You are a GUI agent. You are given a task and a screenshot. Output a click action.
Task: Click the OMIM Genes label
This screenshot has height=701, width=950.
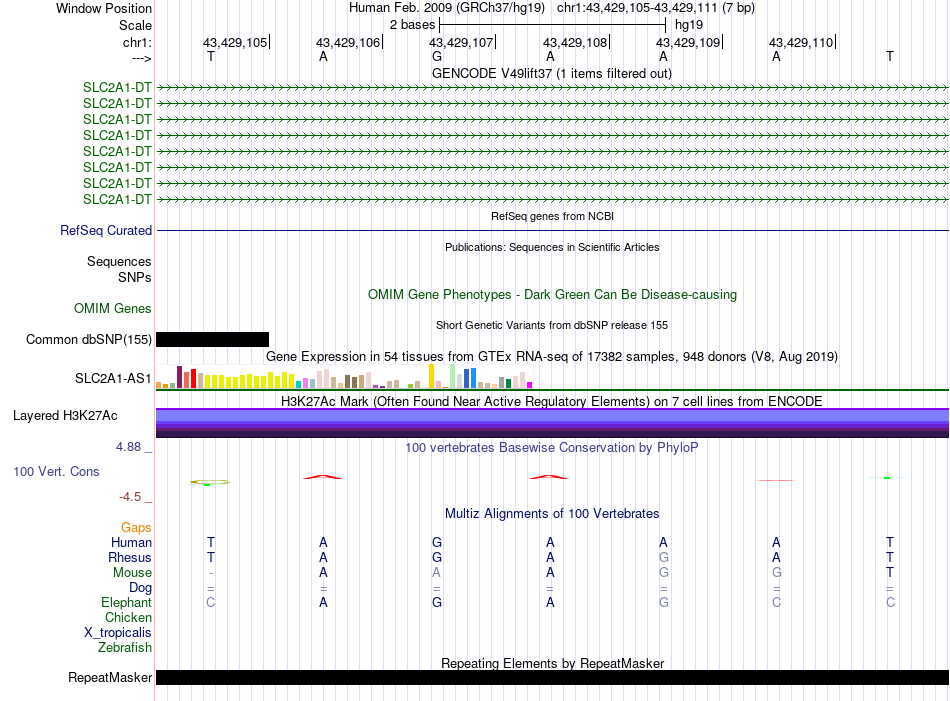(112, 308)
